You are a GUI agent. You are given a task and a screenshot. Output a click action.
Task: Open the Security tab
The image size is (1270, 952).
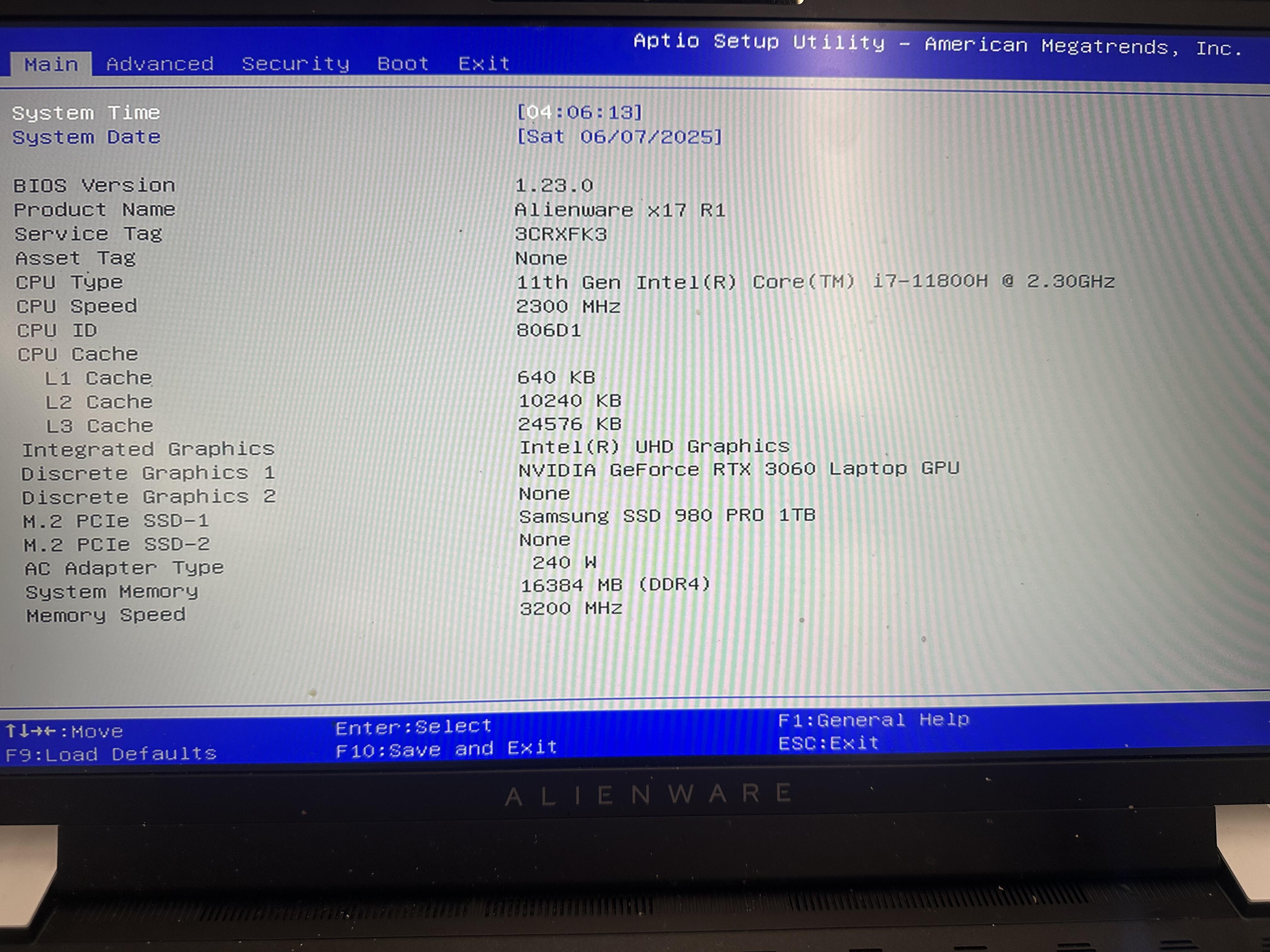[296, 64]
